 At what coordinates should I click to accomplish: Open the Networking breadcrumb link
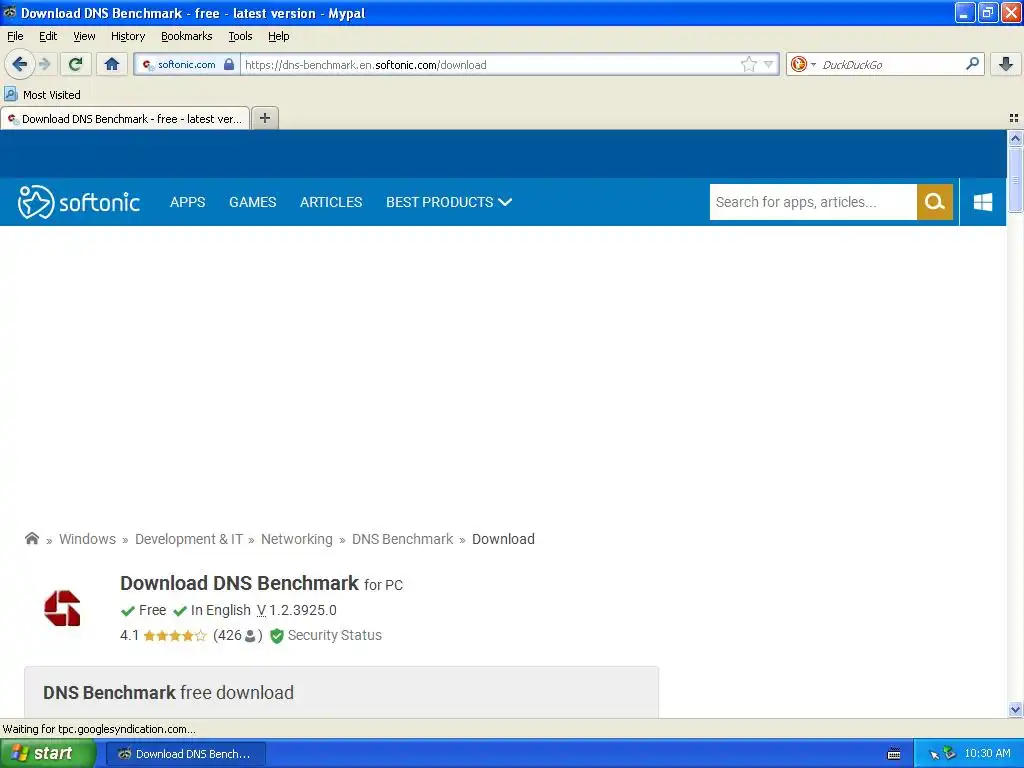[296, 539]
